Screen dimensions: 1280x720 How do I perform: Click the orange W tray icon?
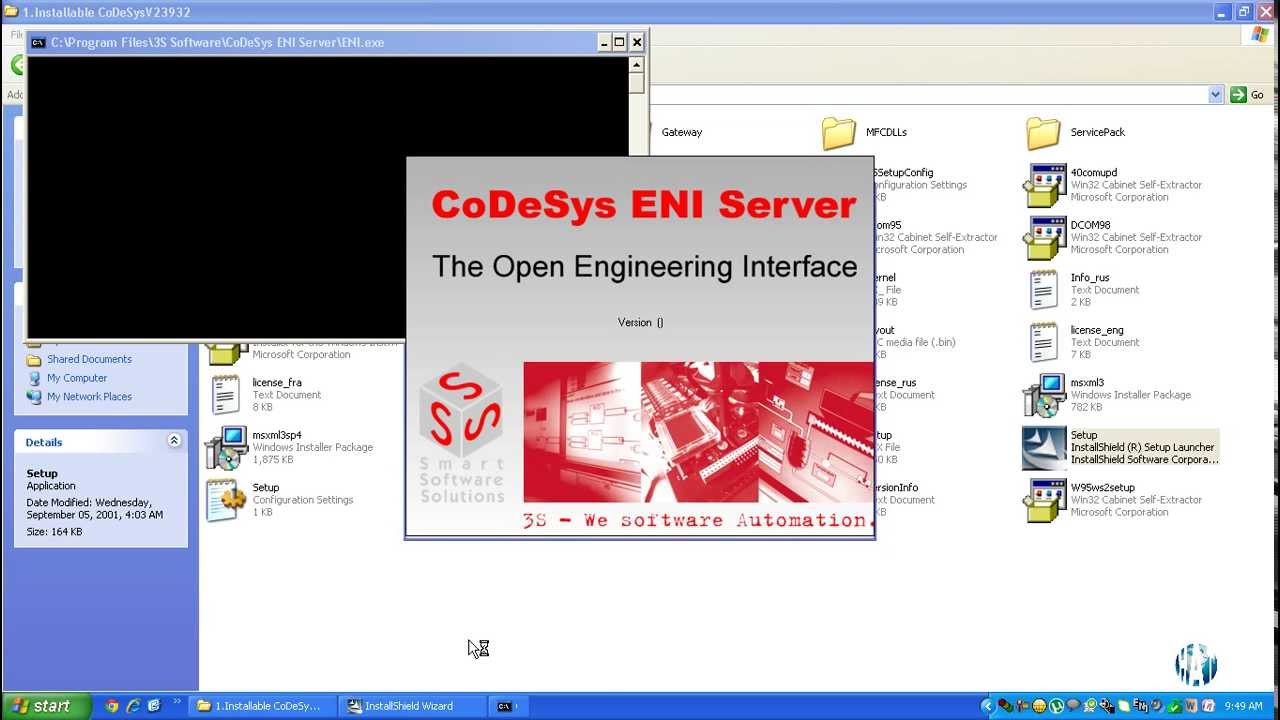[x=1191, y=706]
